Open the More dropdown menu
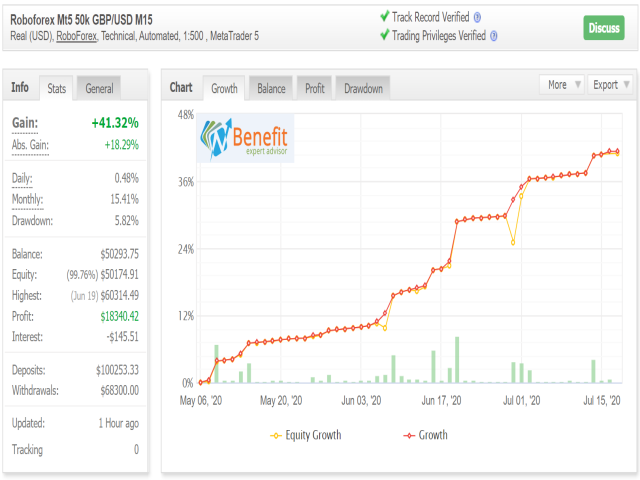The image size is (640, 480). click(561, 85)
